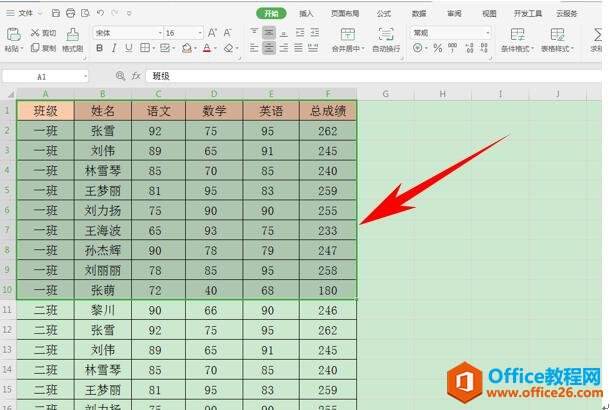Open the 文件 (File) menu

coord(25,13)
